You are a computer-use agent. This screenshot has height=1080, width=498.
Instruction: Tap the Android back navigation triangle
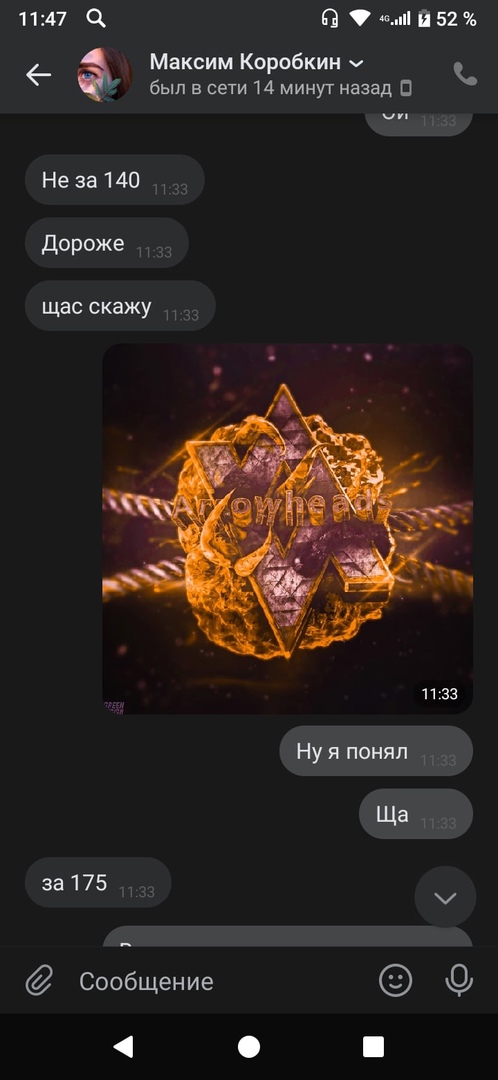[123, 1046]
